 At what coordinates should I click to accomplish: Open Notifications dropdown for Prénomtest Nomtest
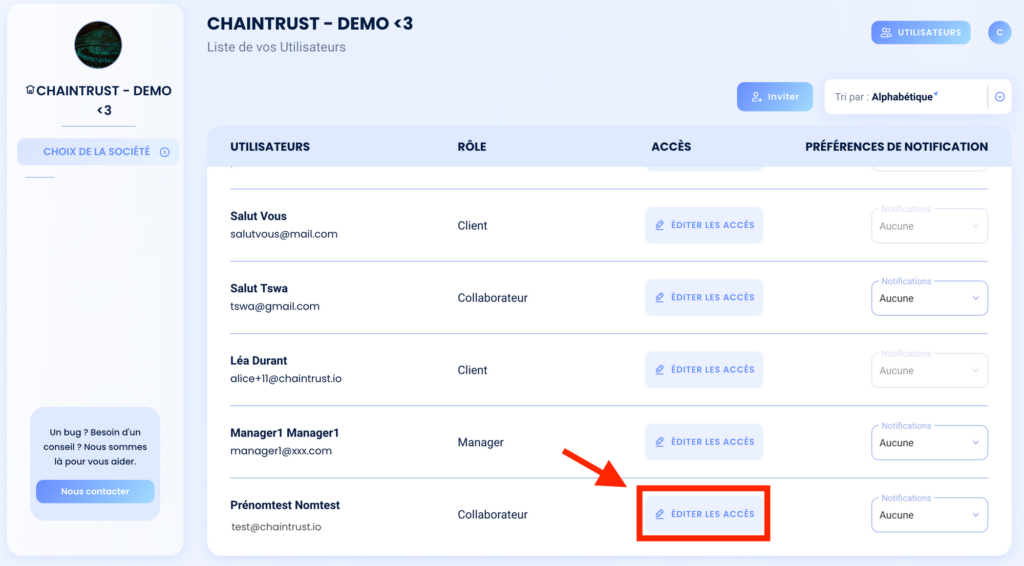(929, 514)
